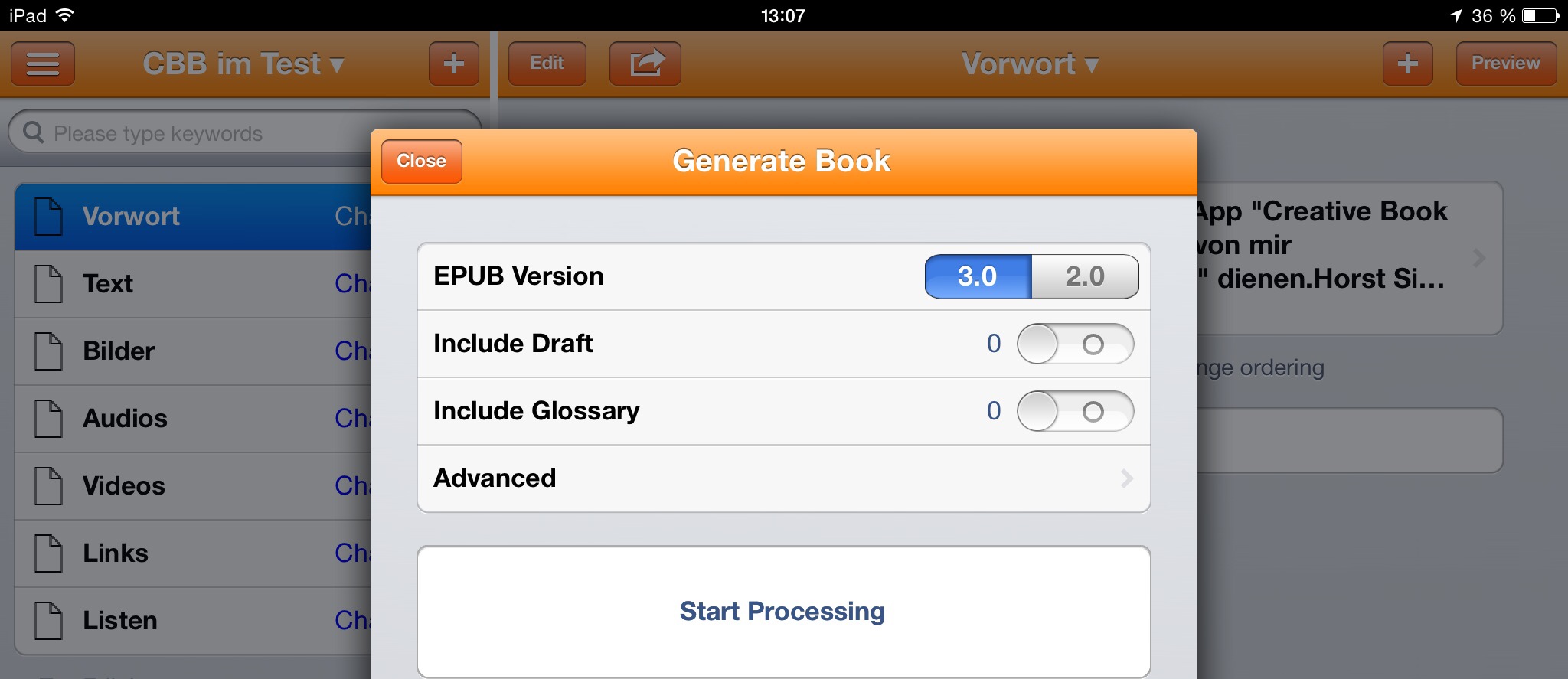1568x679 pixels.
Task: Tap the share/export arrow icon
Action: coord(645,64)
